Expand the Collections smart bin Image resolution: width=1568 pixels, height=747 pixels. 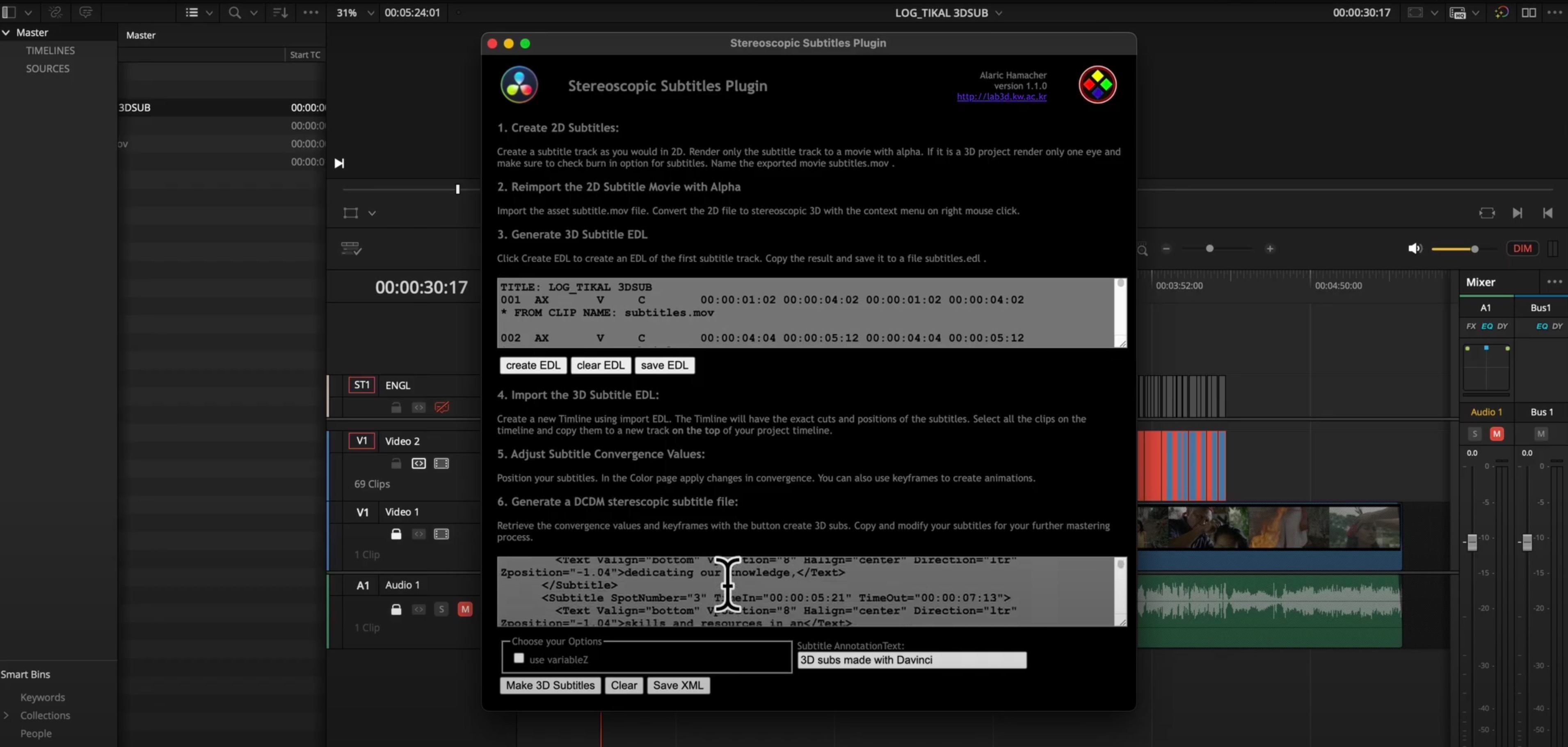coord(6,715)
